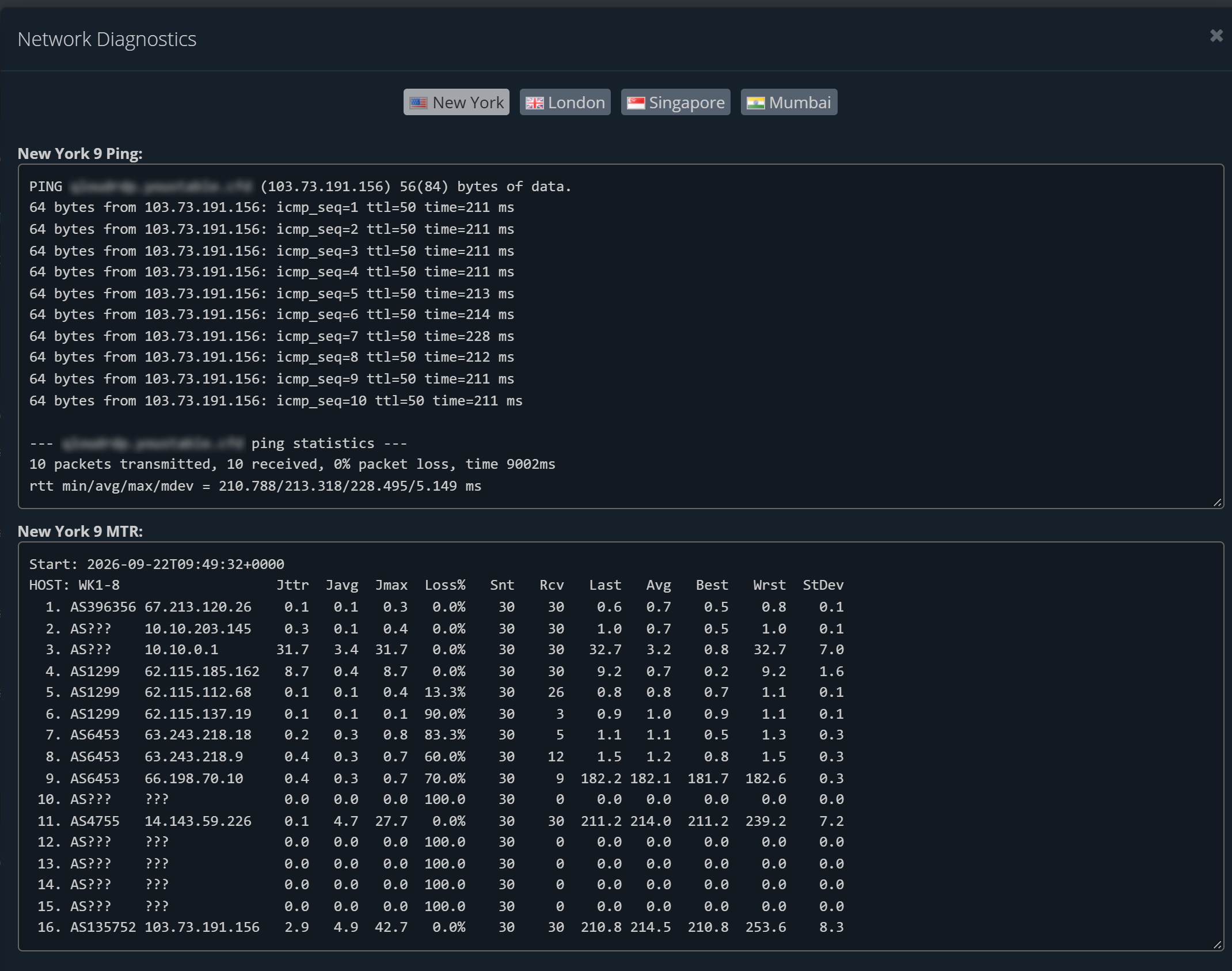Click MTR hop 11 row with 14.143.59.226

440,821
